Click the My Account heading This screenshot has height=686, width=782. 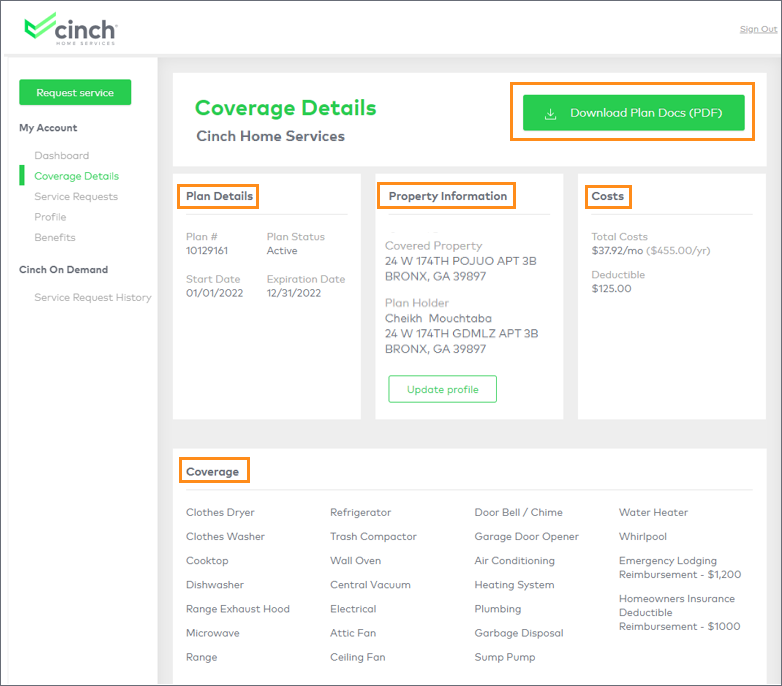[x=48, y=128]
